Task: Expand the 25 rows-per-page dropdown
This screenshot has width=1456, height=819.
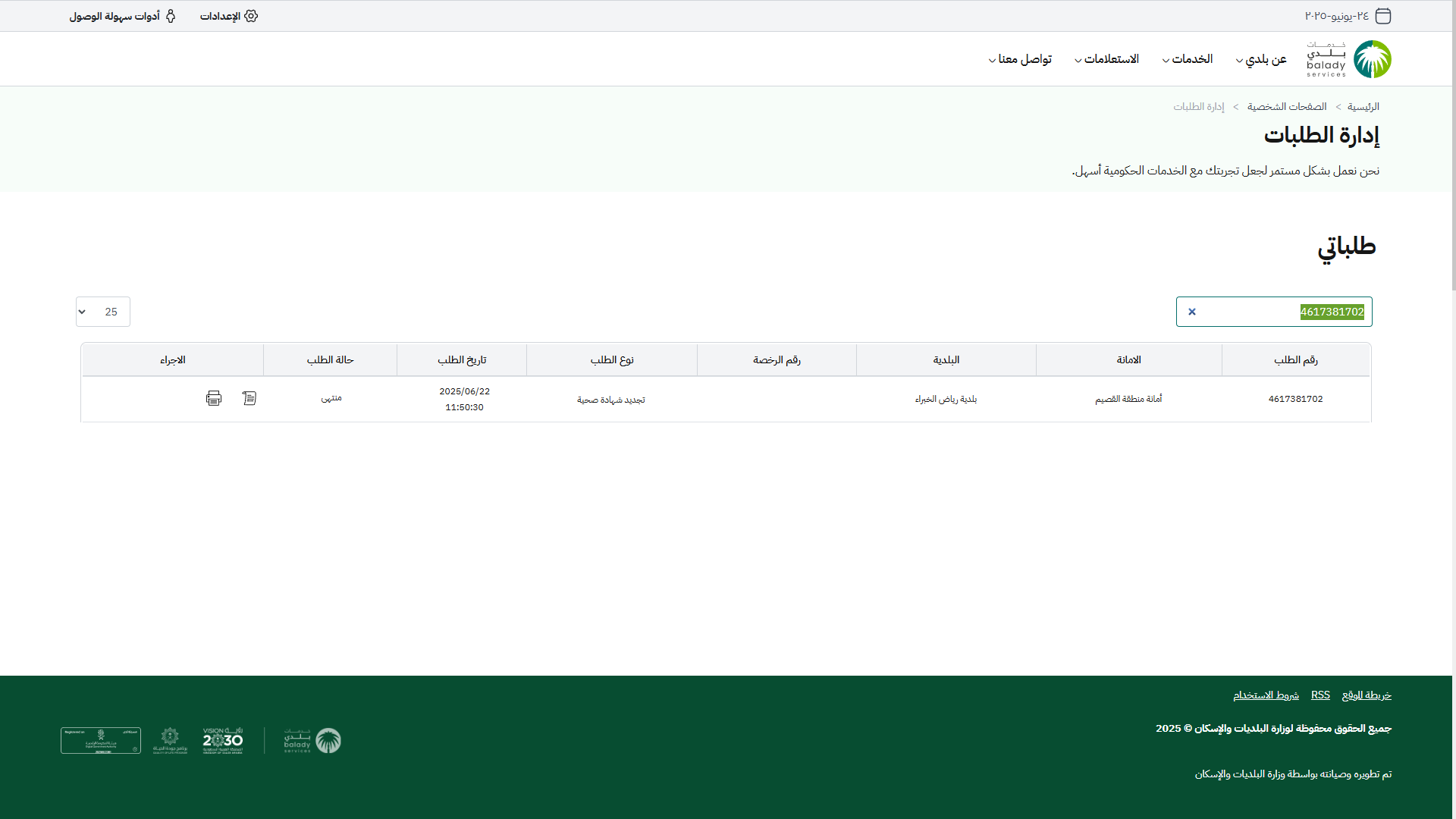Action: coord(103,312)
